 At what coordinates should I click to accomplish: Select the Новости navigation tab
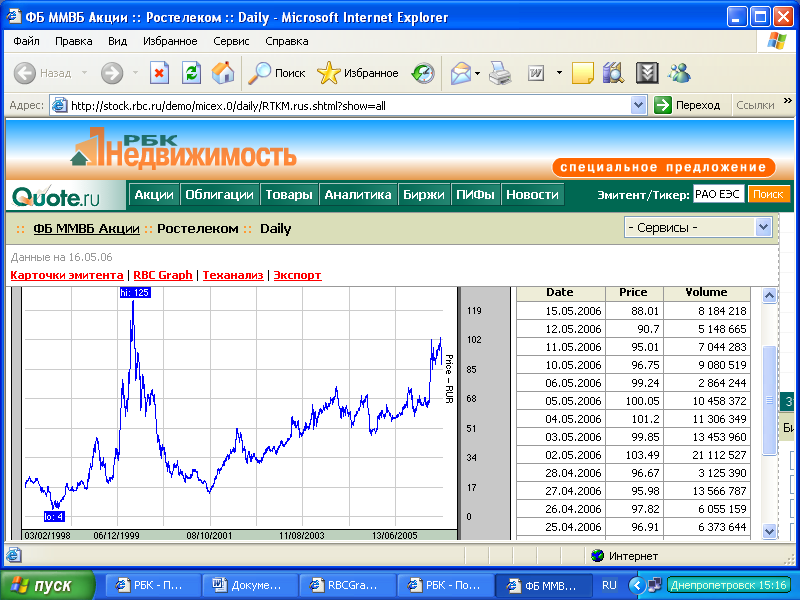(532, 194)
